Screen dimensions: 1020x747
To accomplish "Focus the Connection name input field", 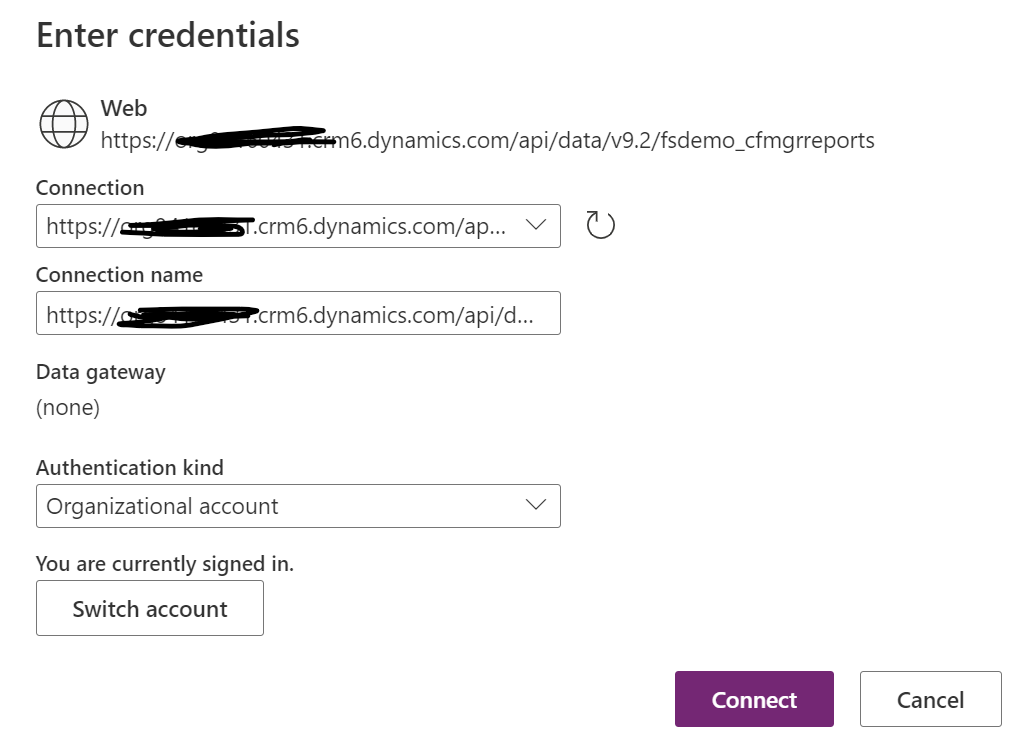I will click(x=298, y=313).
